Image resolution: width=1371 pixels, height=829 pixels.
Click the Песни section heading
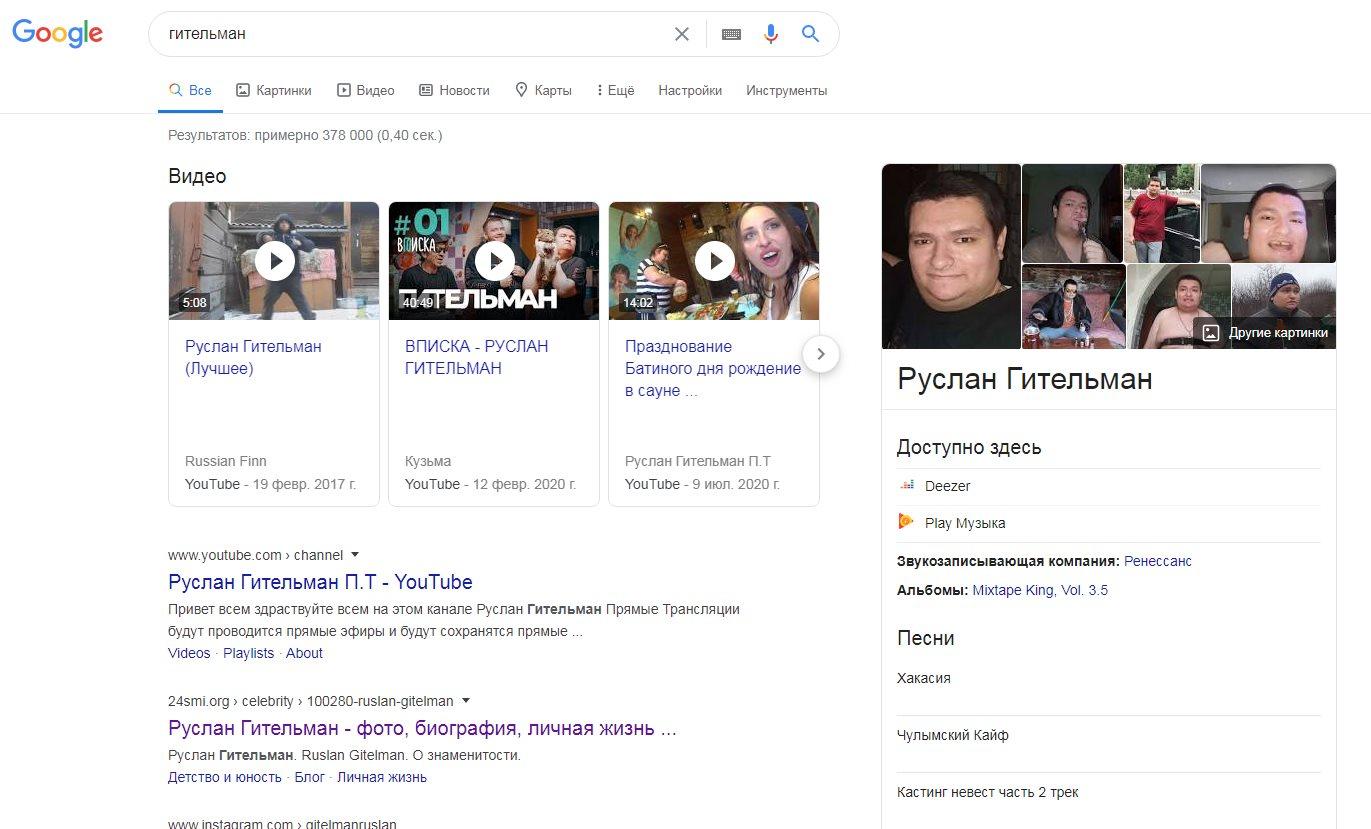(926, 638)
